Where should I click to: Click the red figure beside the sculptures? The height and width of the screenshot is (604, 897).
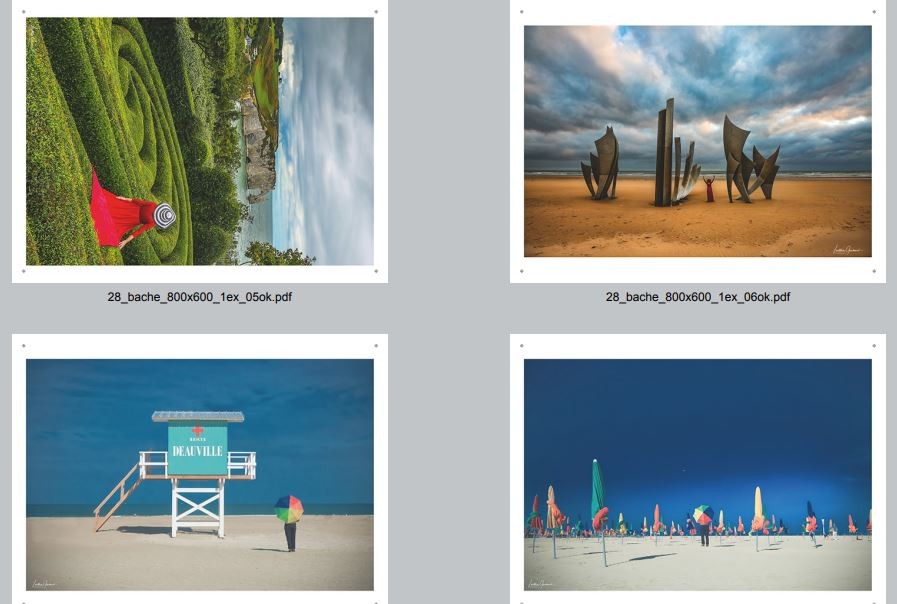point(710,189)
